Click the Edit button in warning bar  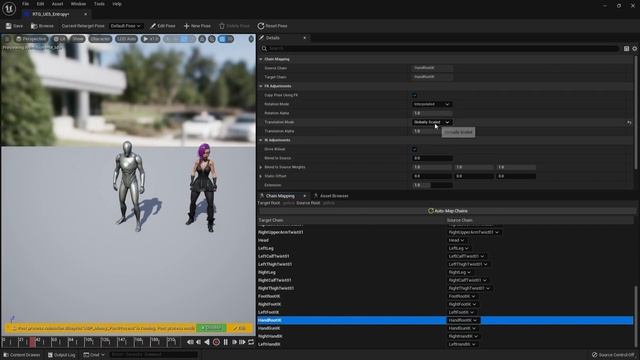coord(240,328)
